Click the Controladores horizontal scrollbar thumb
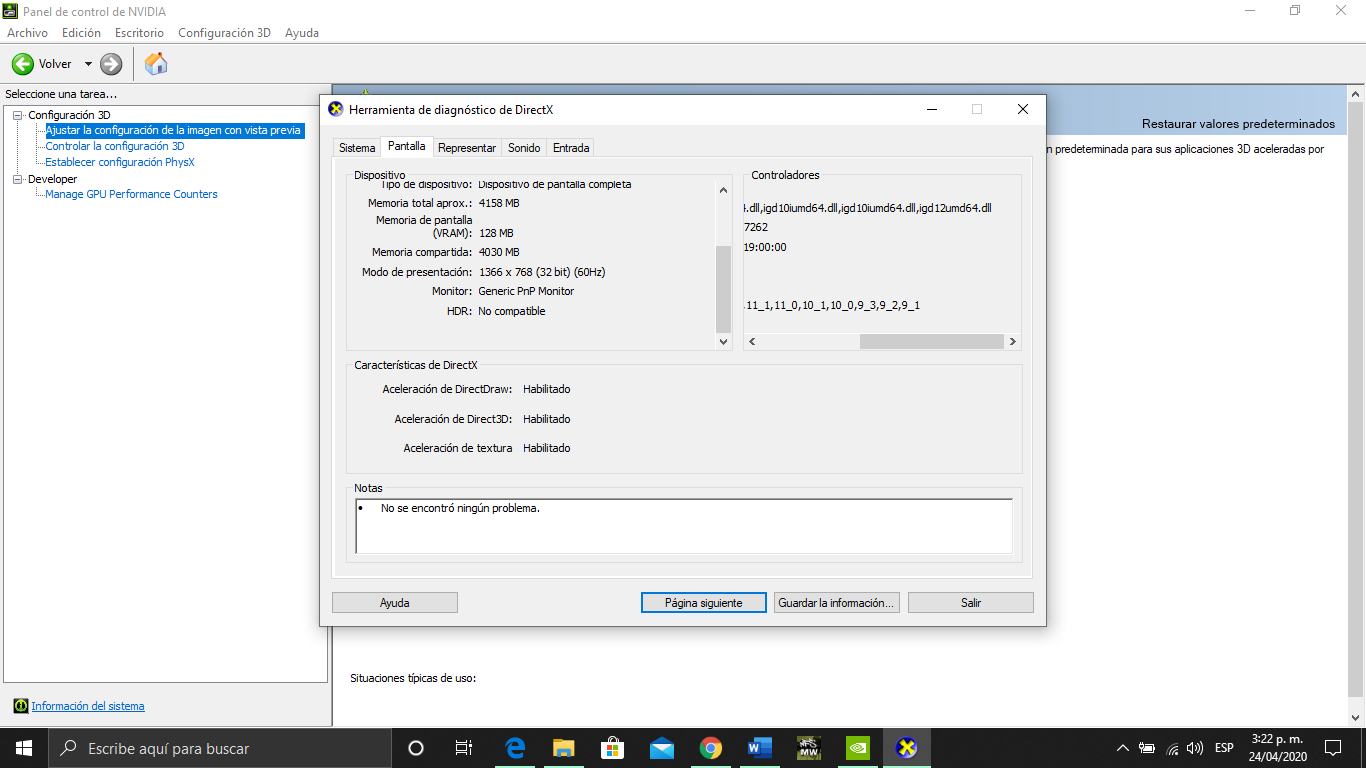Viewport: 1366px width, 768px height. 931,341
